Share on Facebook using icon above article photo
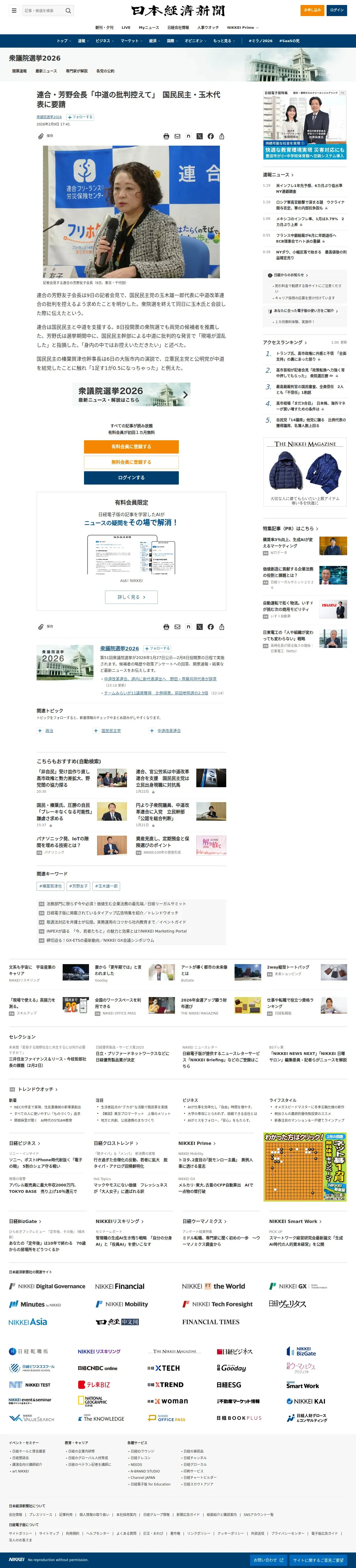The image size is (356, 1568). [x=210, y=136]
